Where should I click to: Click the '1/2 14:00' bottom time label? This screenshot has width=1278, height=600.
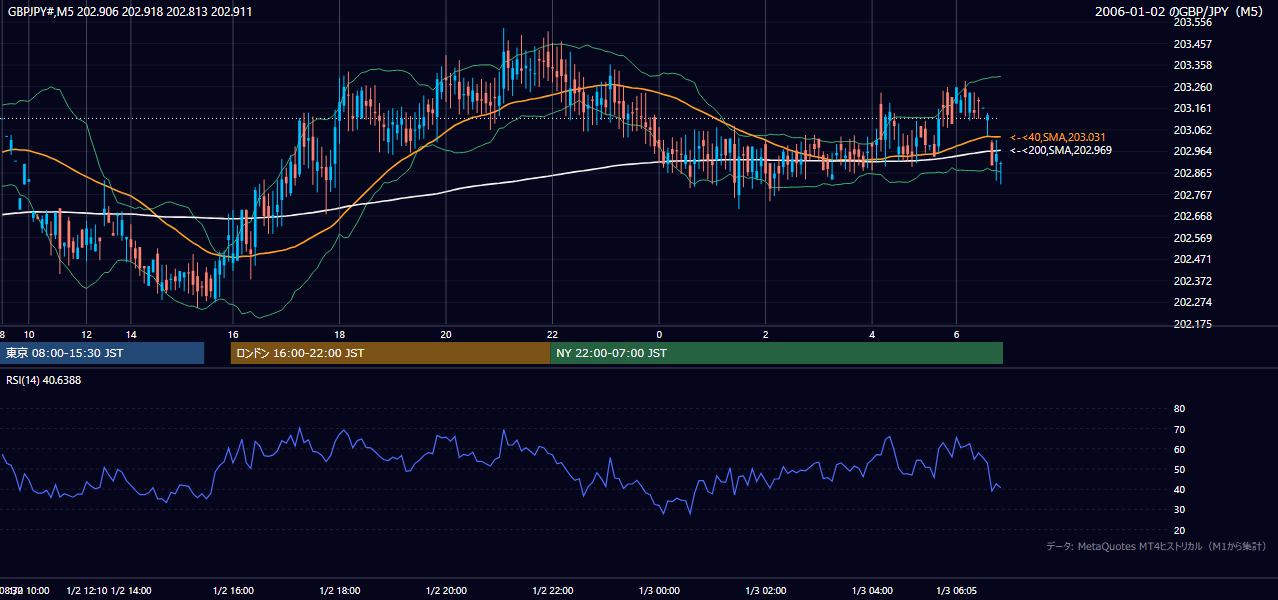(131, 591)
